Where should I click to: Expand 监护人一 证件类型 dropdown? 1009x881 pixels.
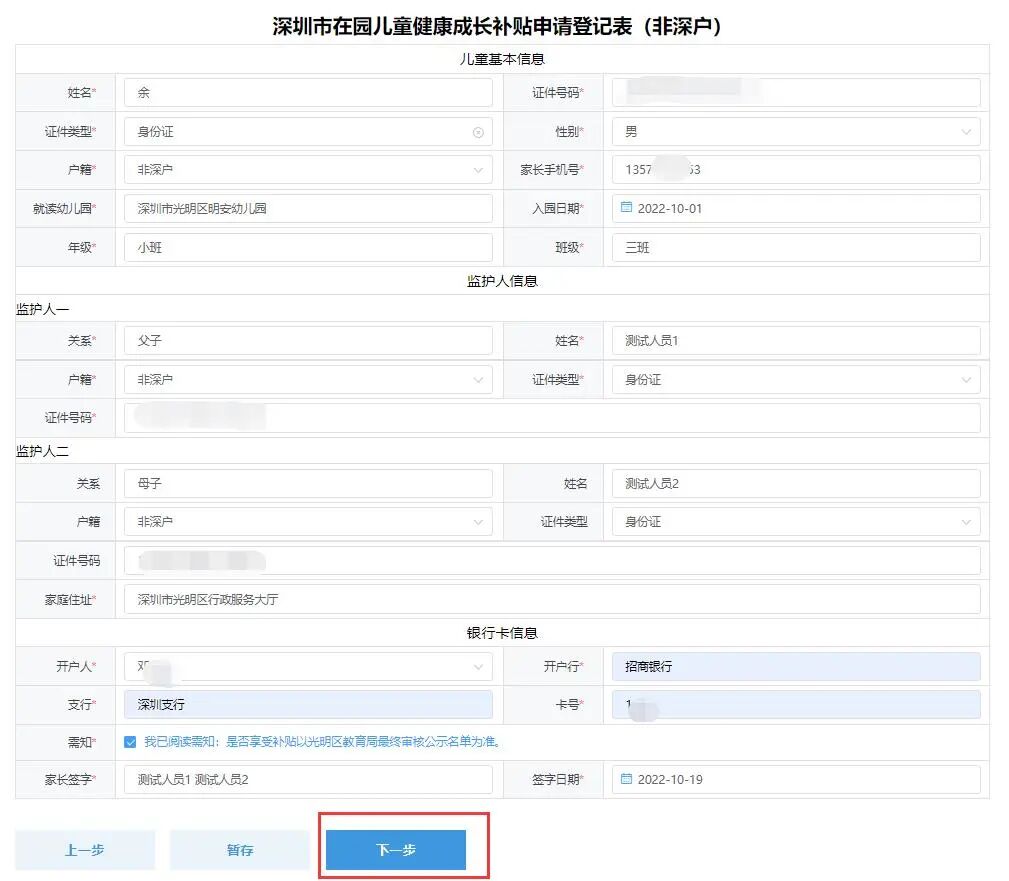966,379
